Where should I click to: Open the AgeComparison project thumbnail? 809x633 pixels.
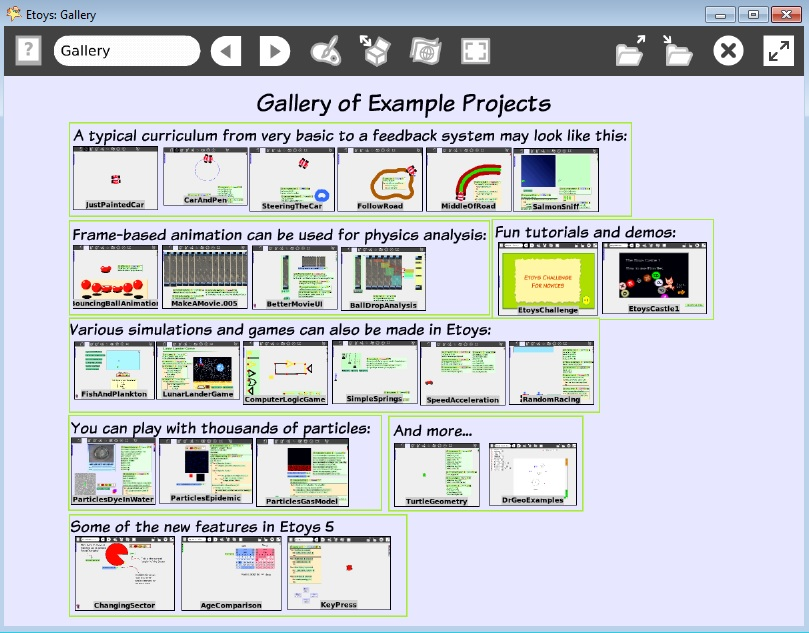(231, 574)
